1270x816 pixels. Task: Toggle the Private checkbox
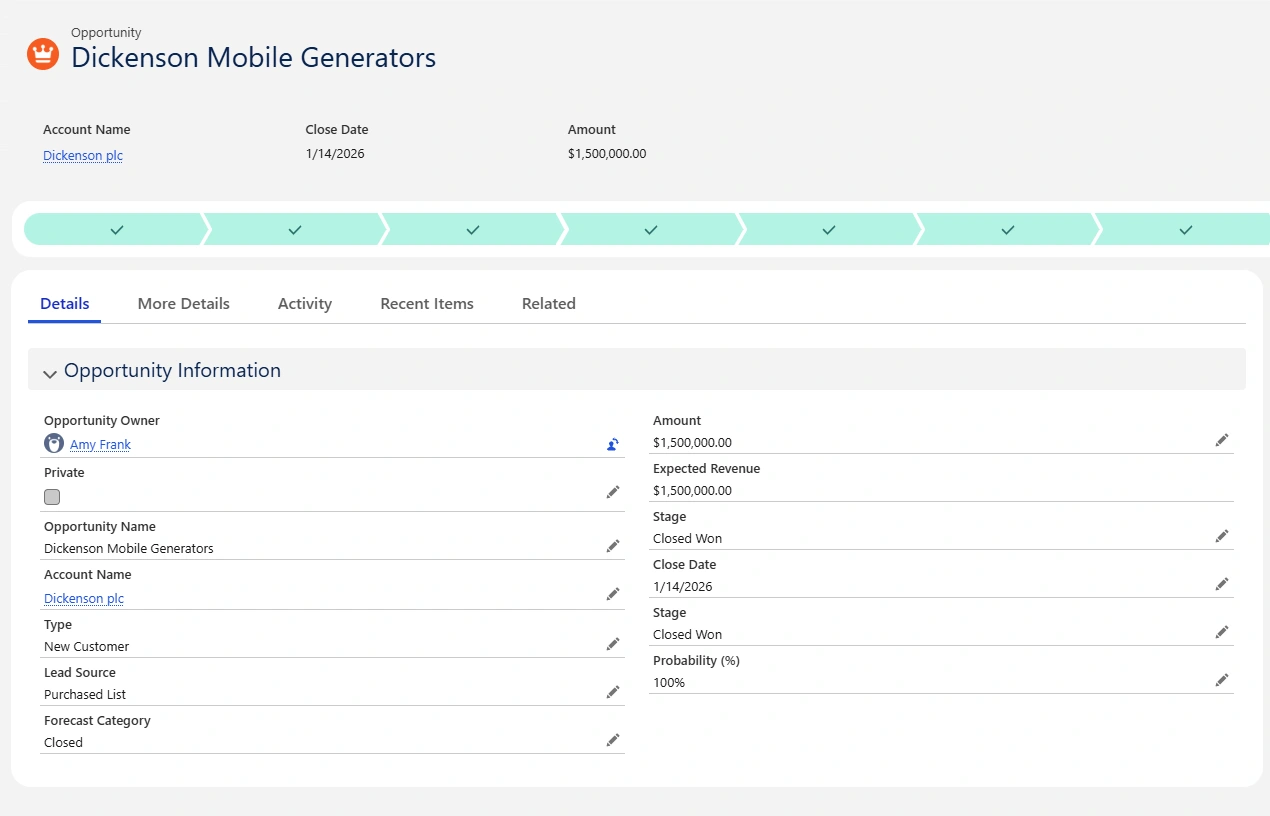pyautogui.click(x=52, y=497)
